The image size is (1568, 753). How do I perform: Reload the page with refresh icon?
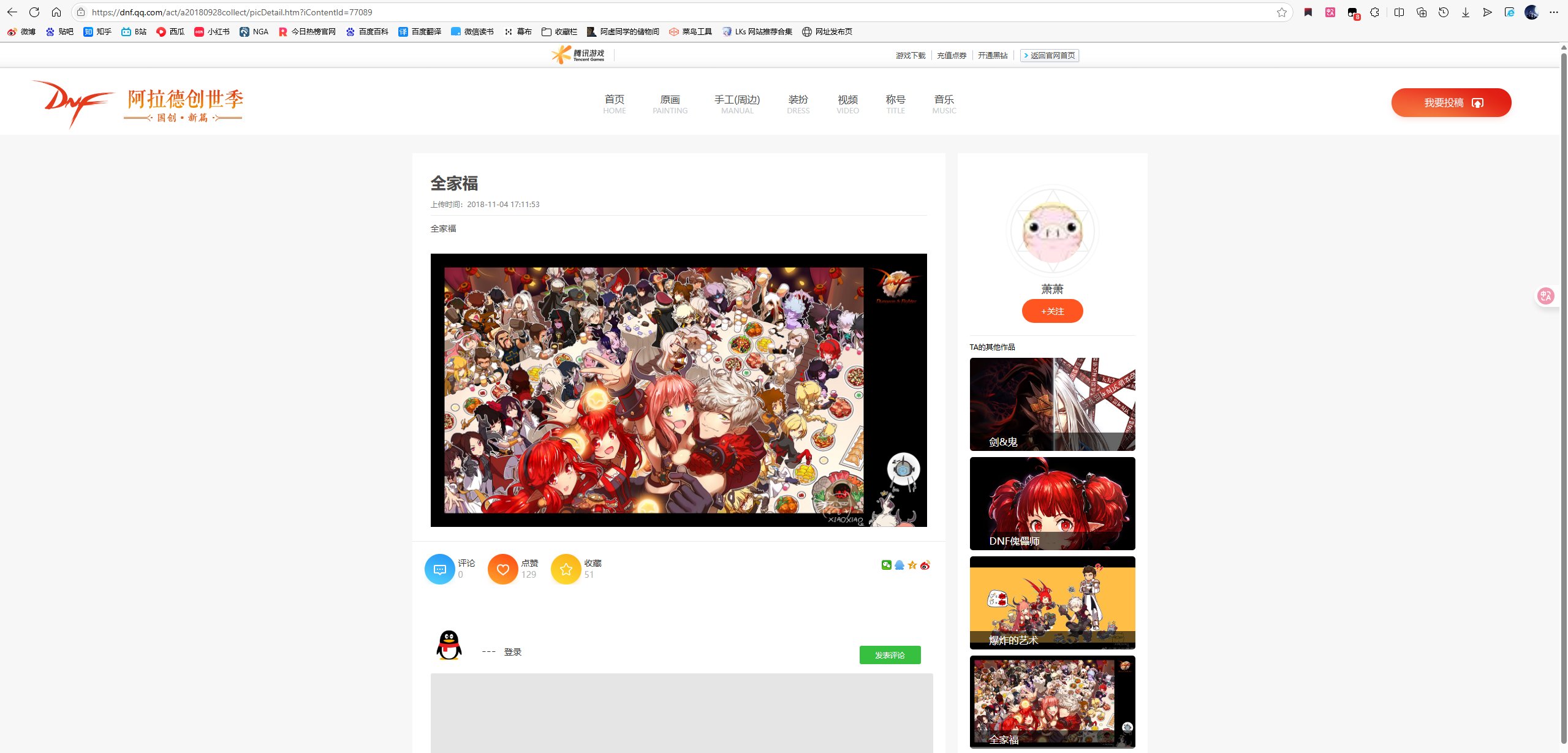click(34, 12)
